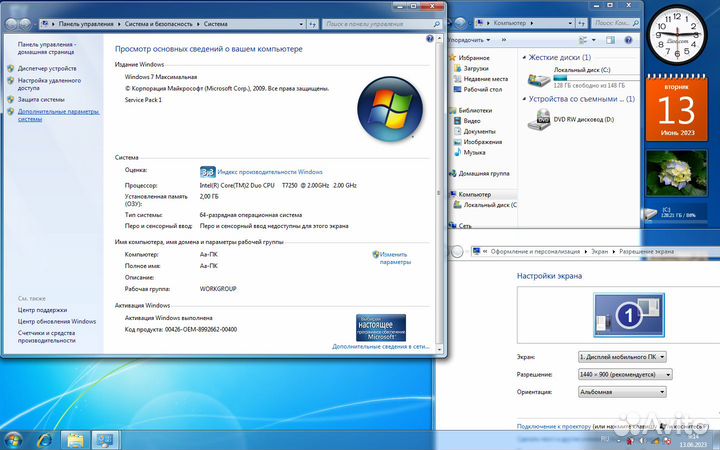Collapse the Hard Disk Drives group
This screenshot has height=450, width=720.
click(524, 57)
